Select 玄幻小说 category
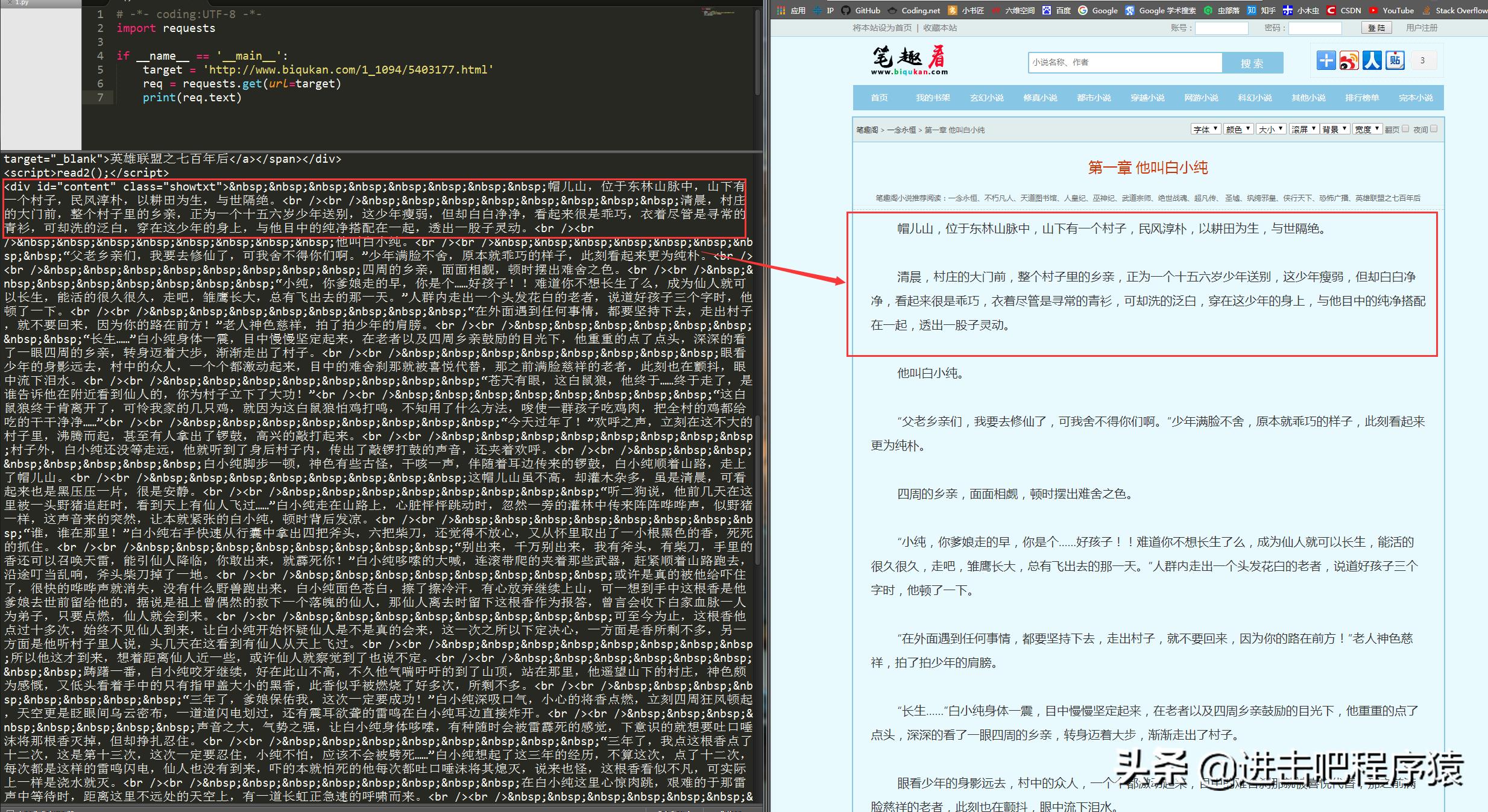Image resolution: width=1488 pixels, height=812 pixels. pos(986,98)
